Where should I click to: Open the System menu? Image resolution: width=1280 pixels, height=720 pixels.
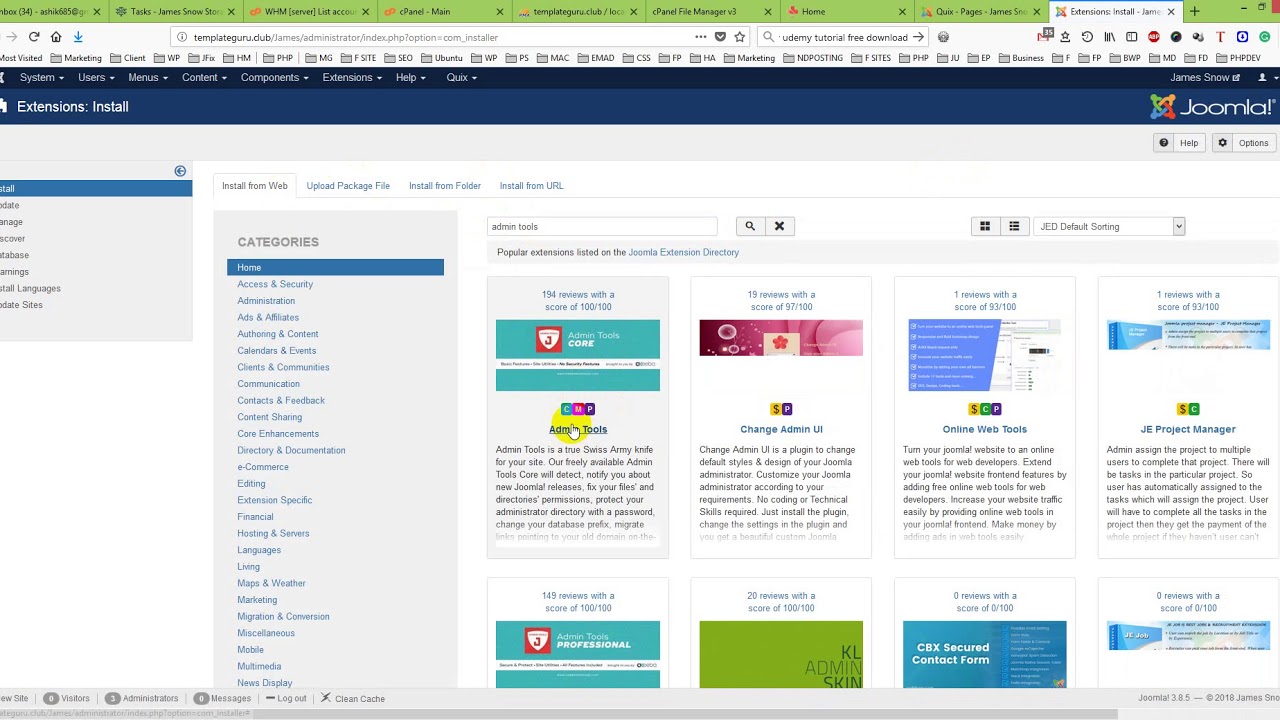[x=42, y=77]
